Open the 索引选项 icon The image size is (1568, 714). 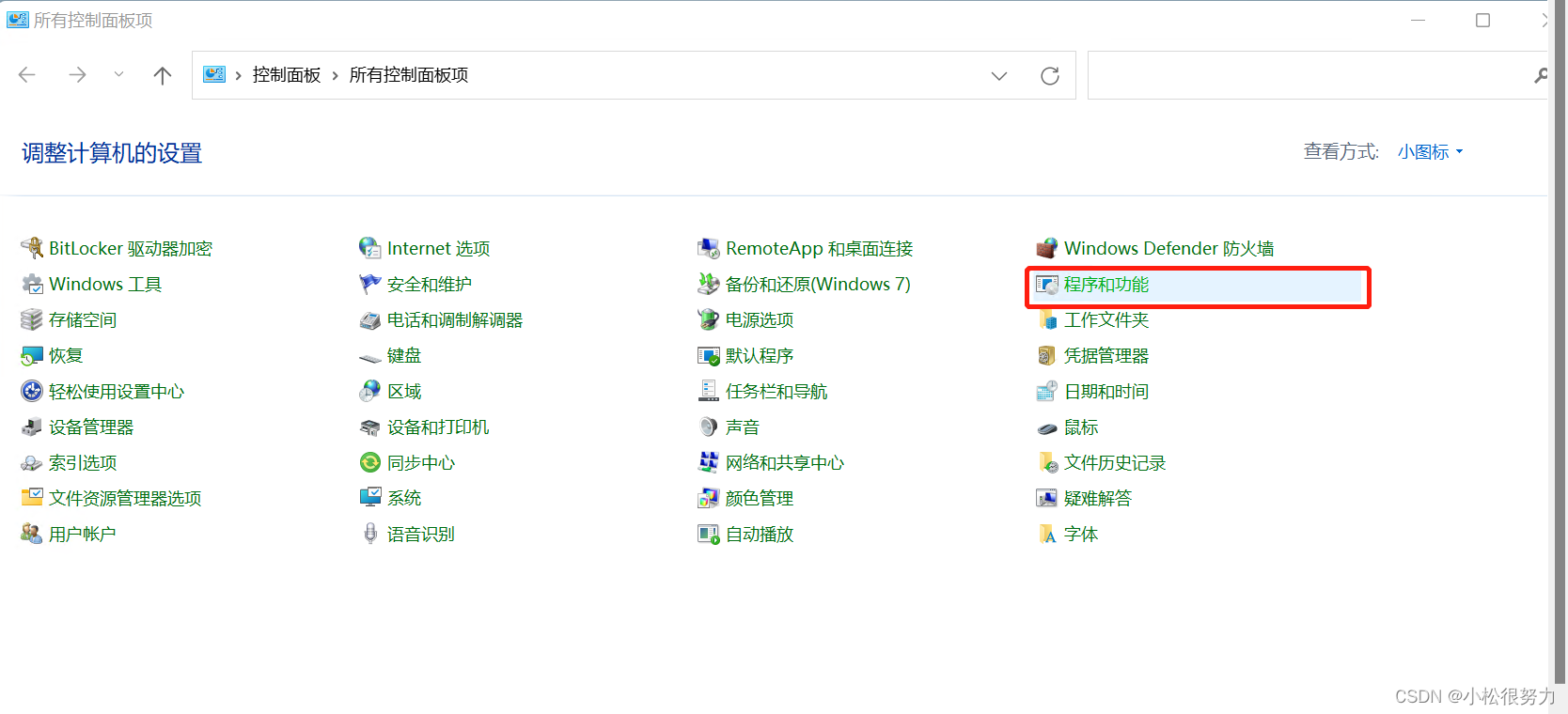(32, 462)
